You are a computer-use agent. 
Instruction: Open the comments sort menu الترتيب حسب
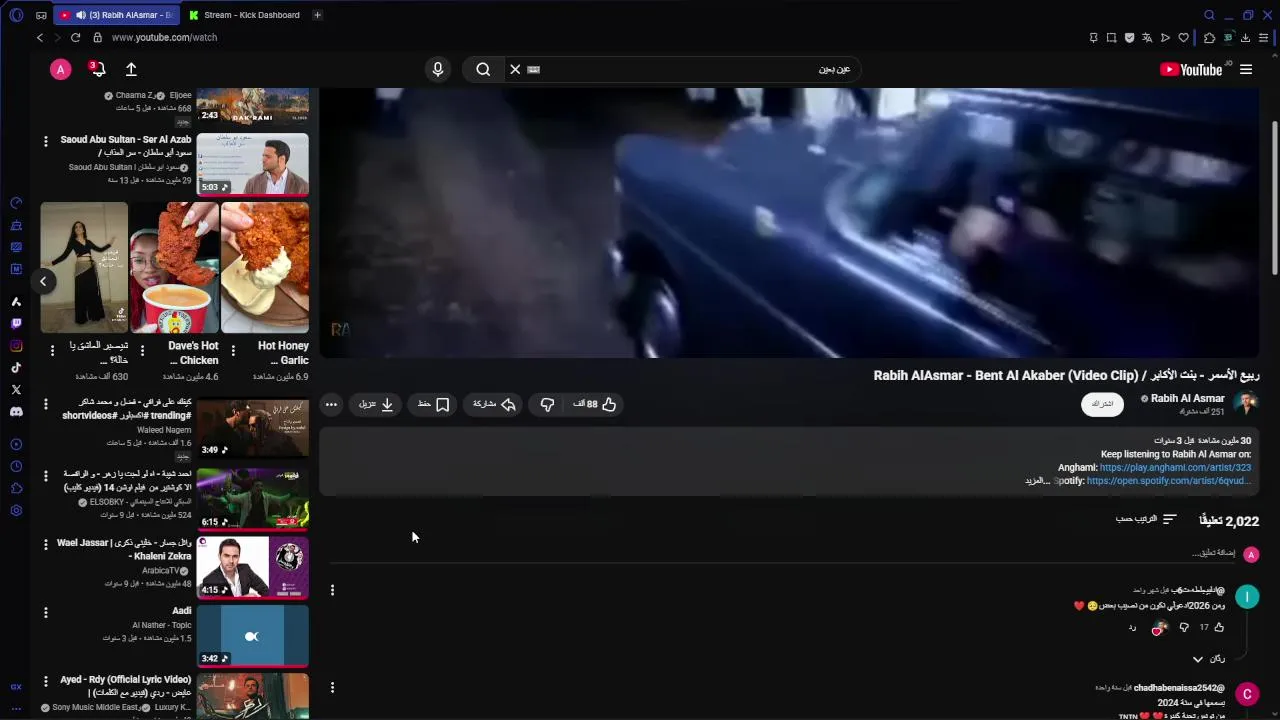1146,519
